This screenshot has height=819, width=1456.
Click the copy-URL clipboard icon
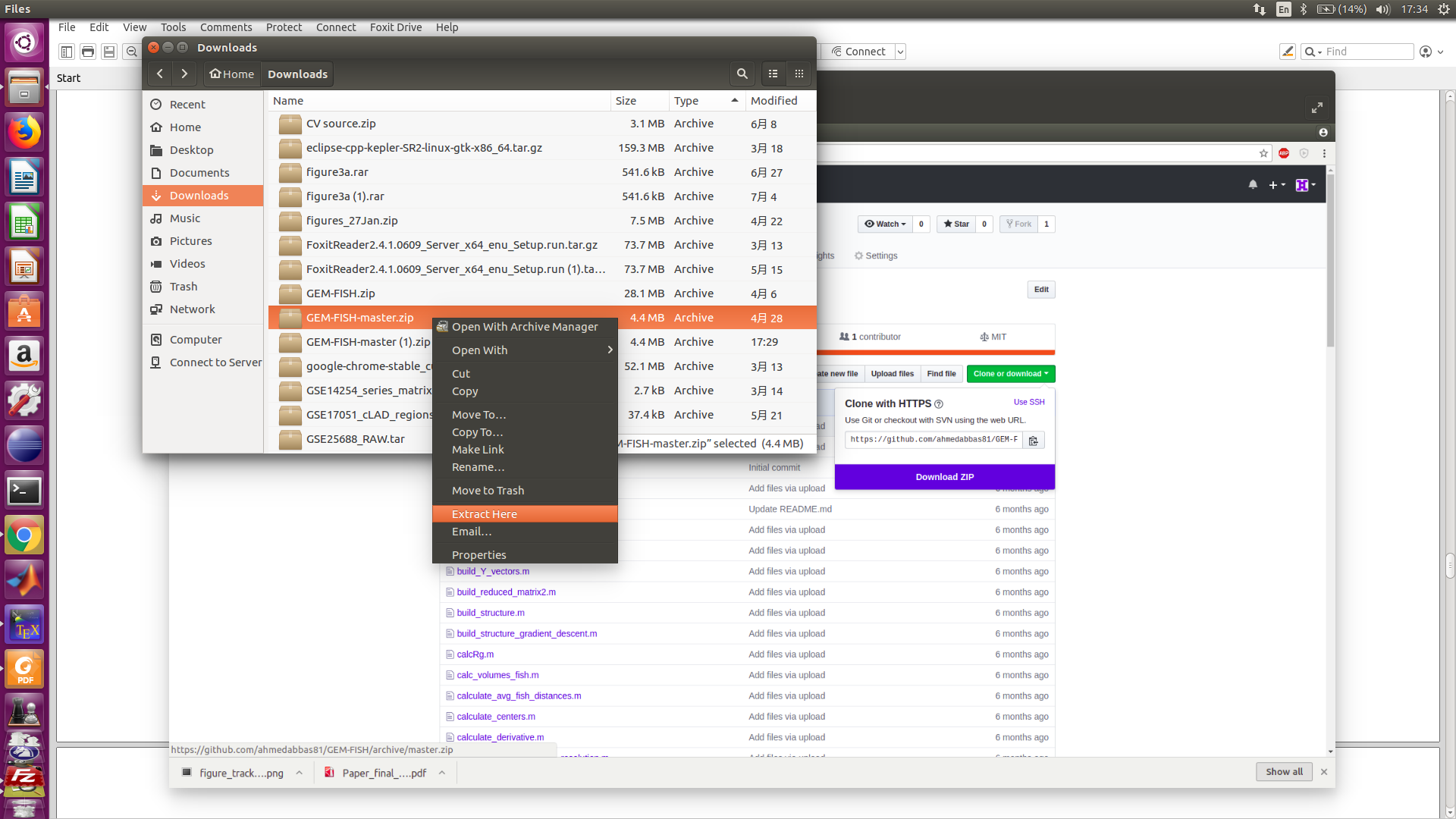click(x=1033, y=441)
